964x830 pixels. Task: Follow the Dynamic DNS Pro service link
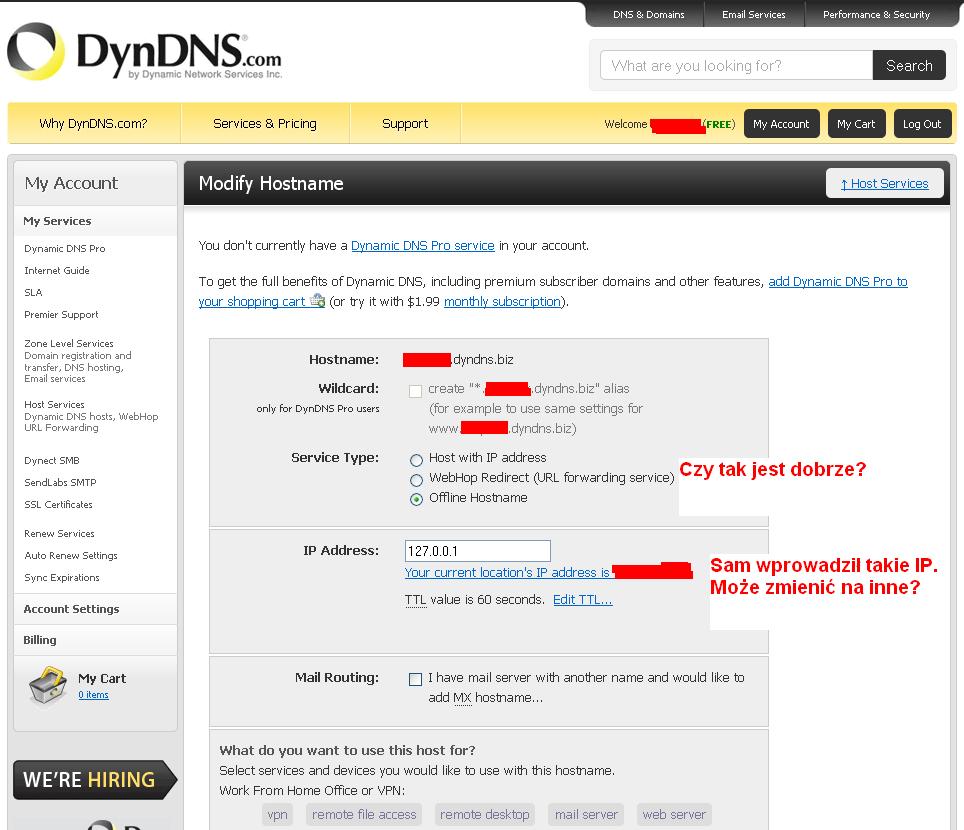[x=423, y=245]
